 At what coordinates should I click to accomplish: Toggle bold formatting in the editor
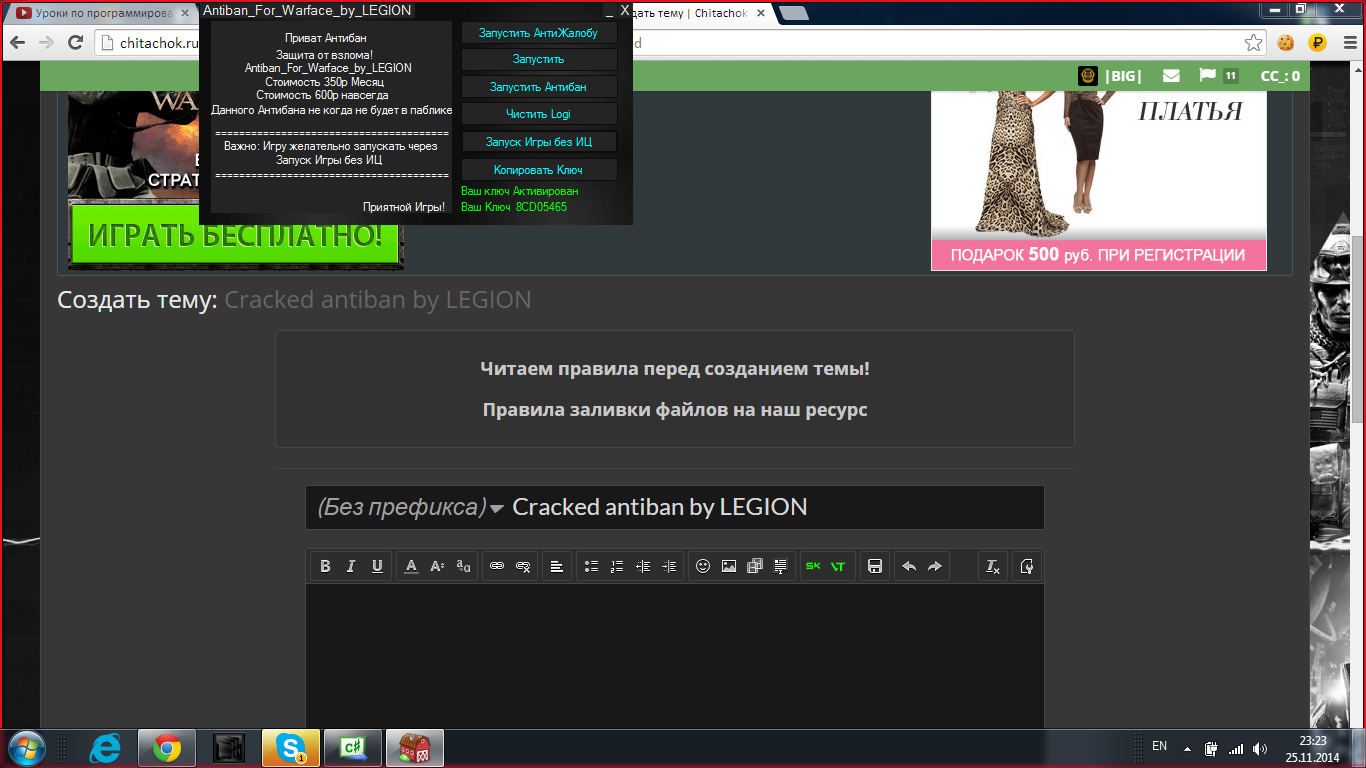[325, 566]
